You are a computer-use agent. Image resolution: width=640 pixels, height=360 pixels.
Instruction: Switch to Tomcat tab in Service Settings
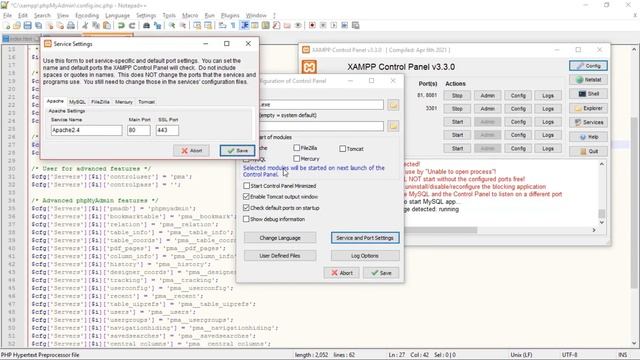(x=147, y=102)
